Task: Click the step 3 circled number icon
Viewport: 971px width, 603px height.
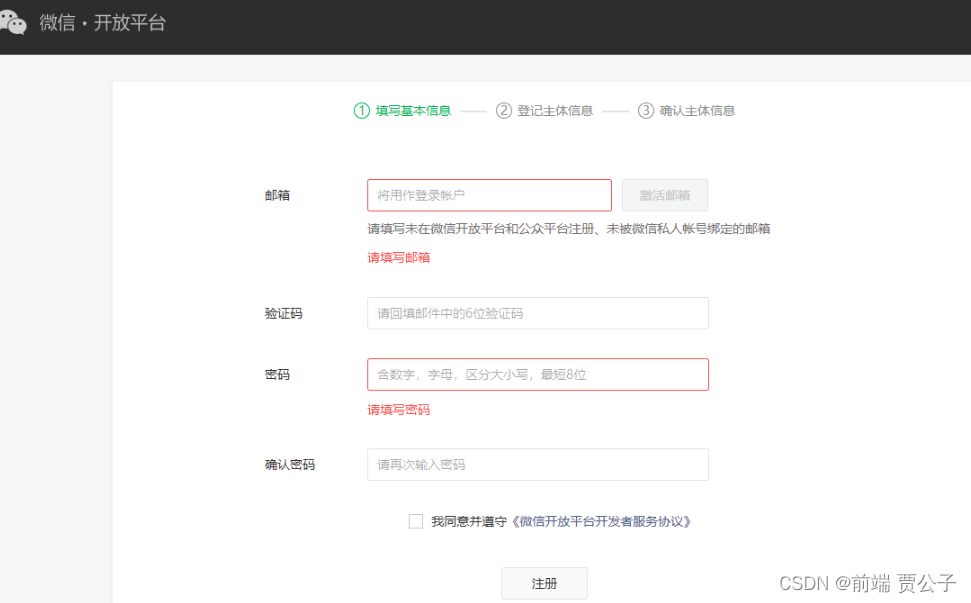Action: pyautogui.click(x=646, y=111)
